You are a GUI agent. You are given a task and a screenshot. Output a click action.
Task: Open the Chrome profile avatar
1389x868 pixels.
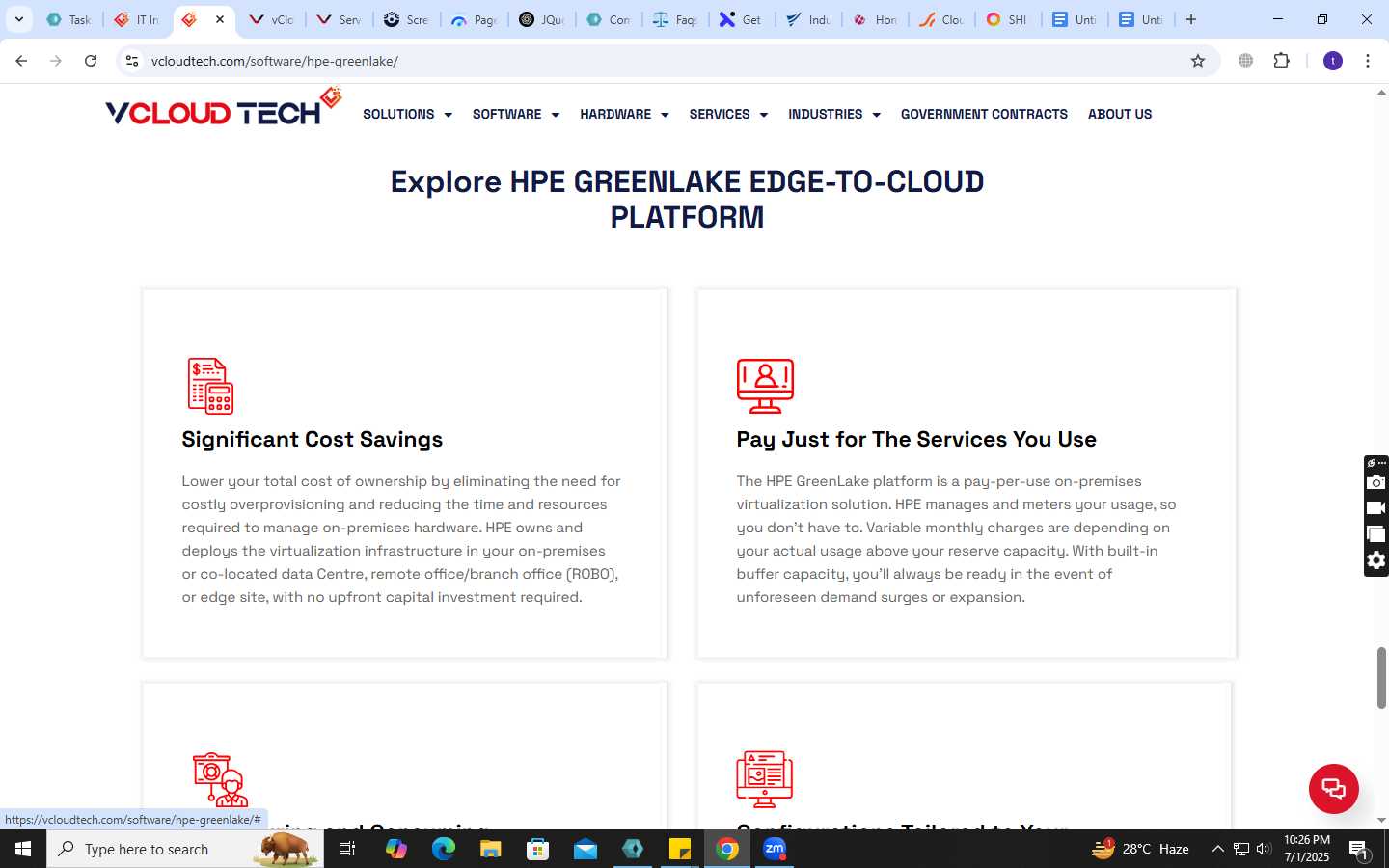coord(1333,61)
